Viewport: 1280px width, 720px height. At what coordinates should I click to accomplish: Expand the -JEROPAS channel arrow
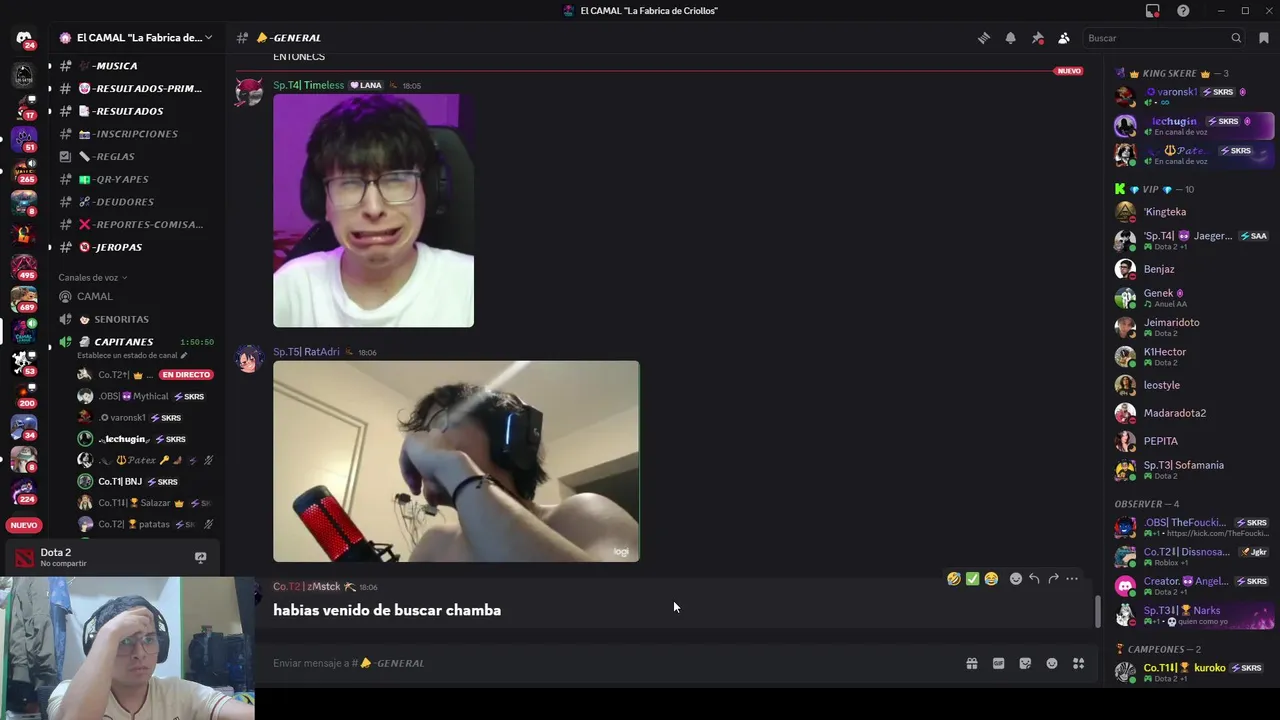pyautogui.click(x=50, y=247)
